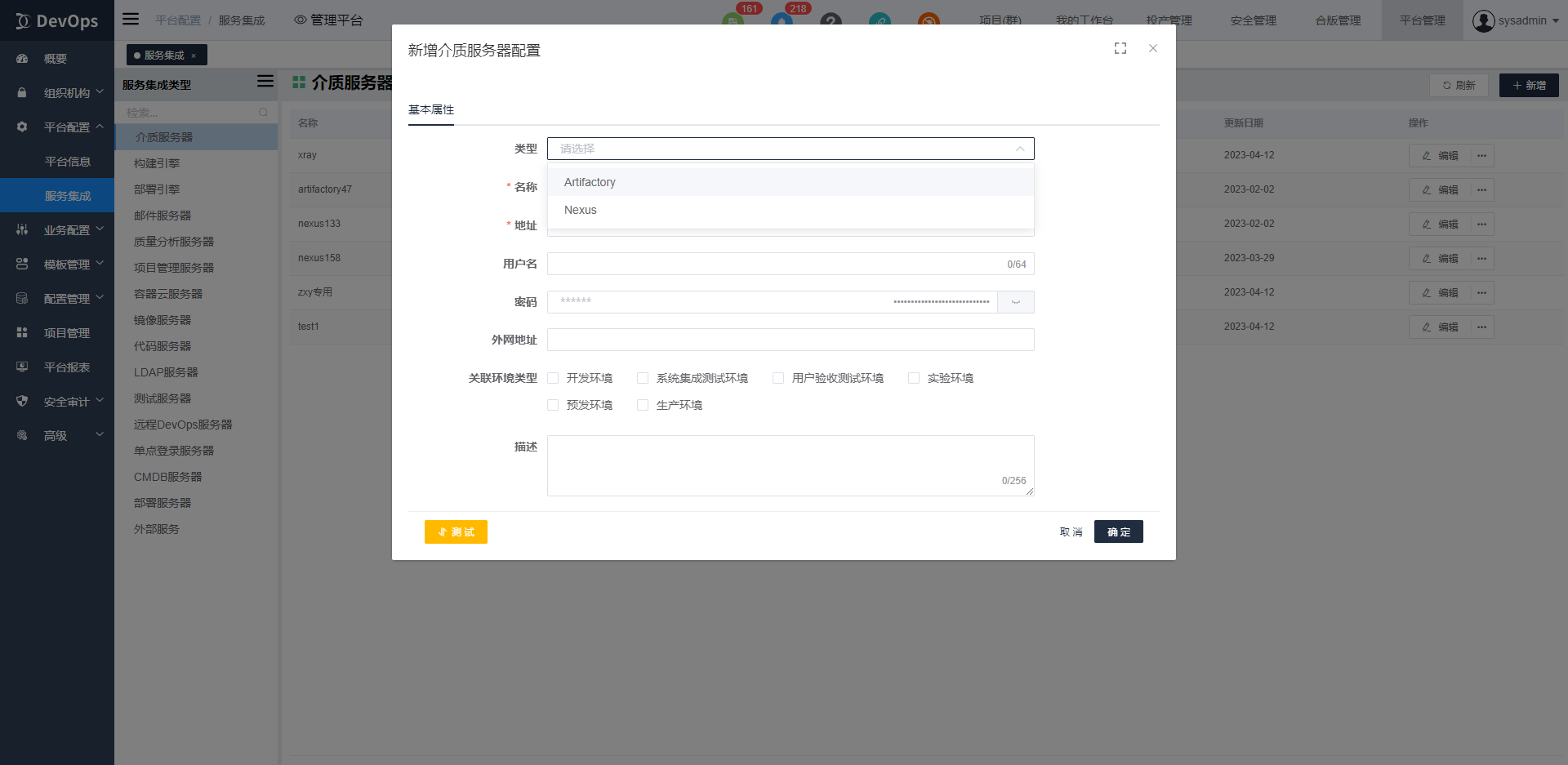The image size is (1568, 765).
Task: Collapse the 平台配置 sidebar chevron
Action: pyautogui.click(x=100, y=127)
